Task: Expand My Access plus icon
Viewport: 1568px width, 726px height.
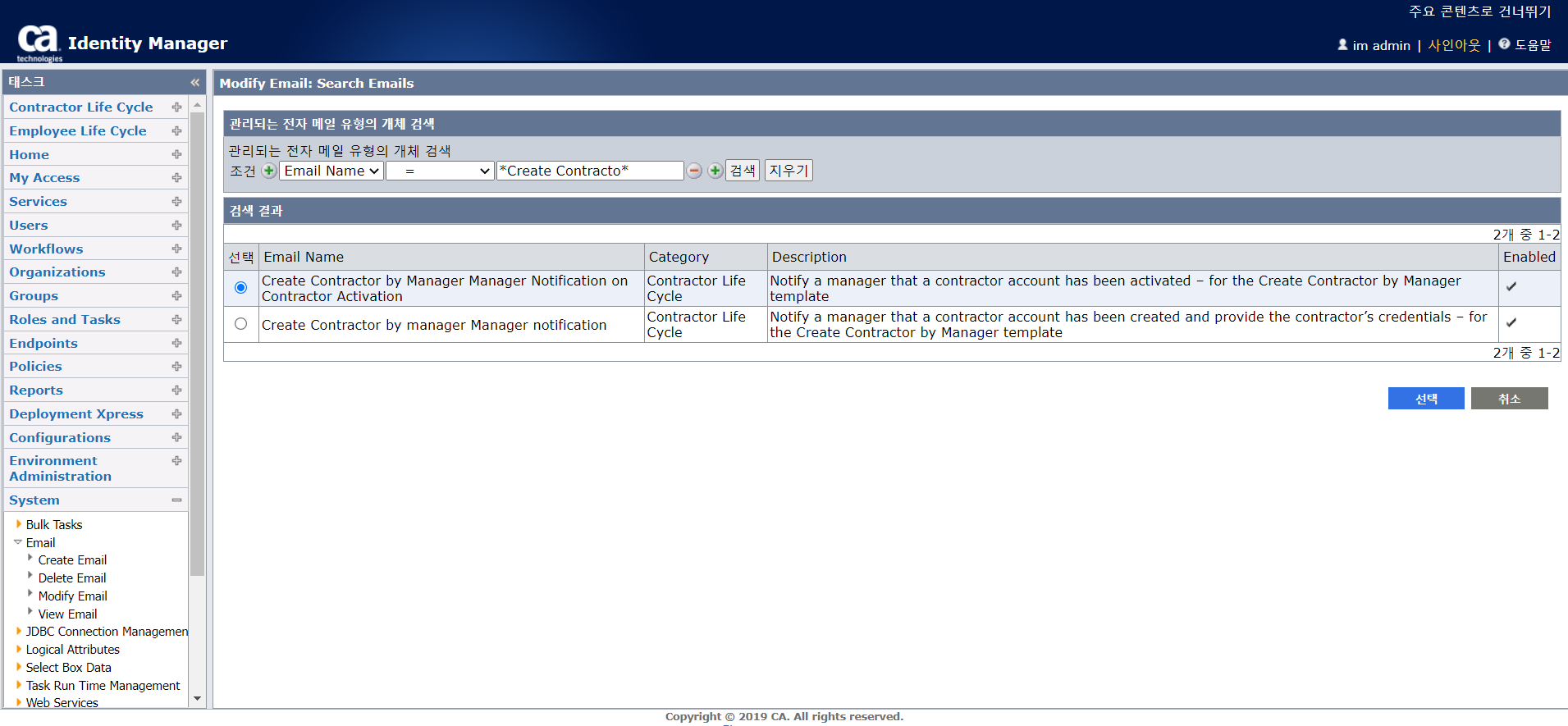Action: coord(176,178)
